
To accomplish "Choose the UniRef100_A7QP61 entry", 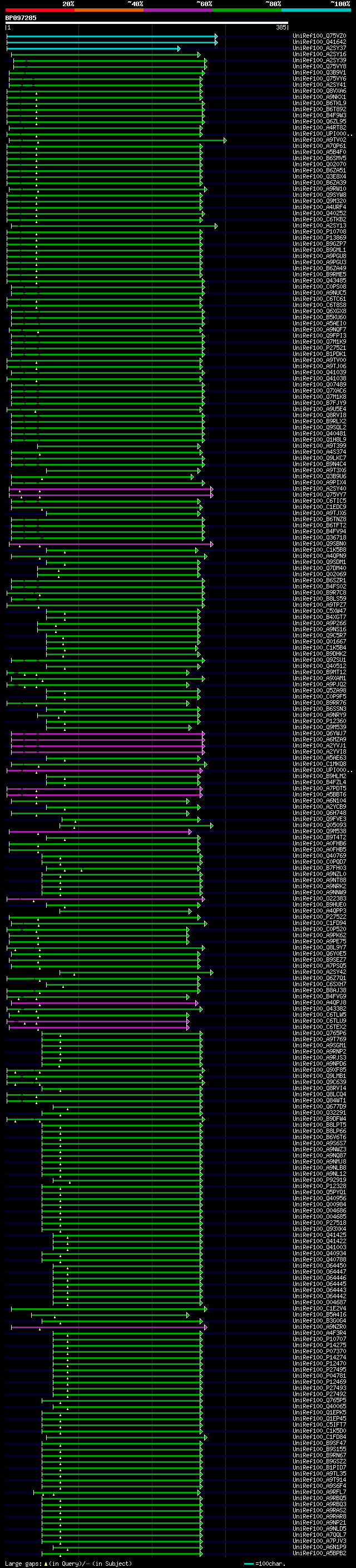I will [319, 146].
